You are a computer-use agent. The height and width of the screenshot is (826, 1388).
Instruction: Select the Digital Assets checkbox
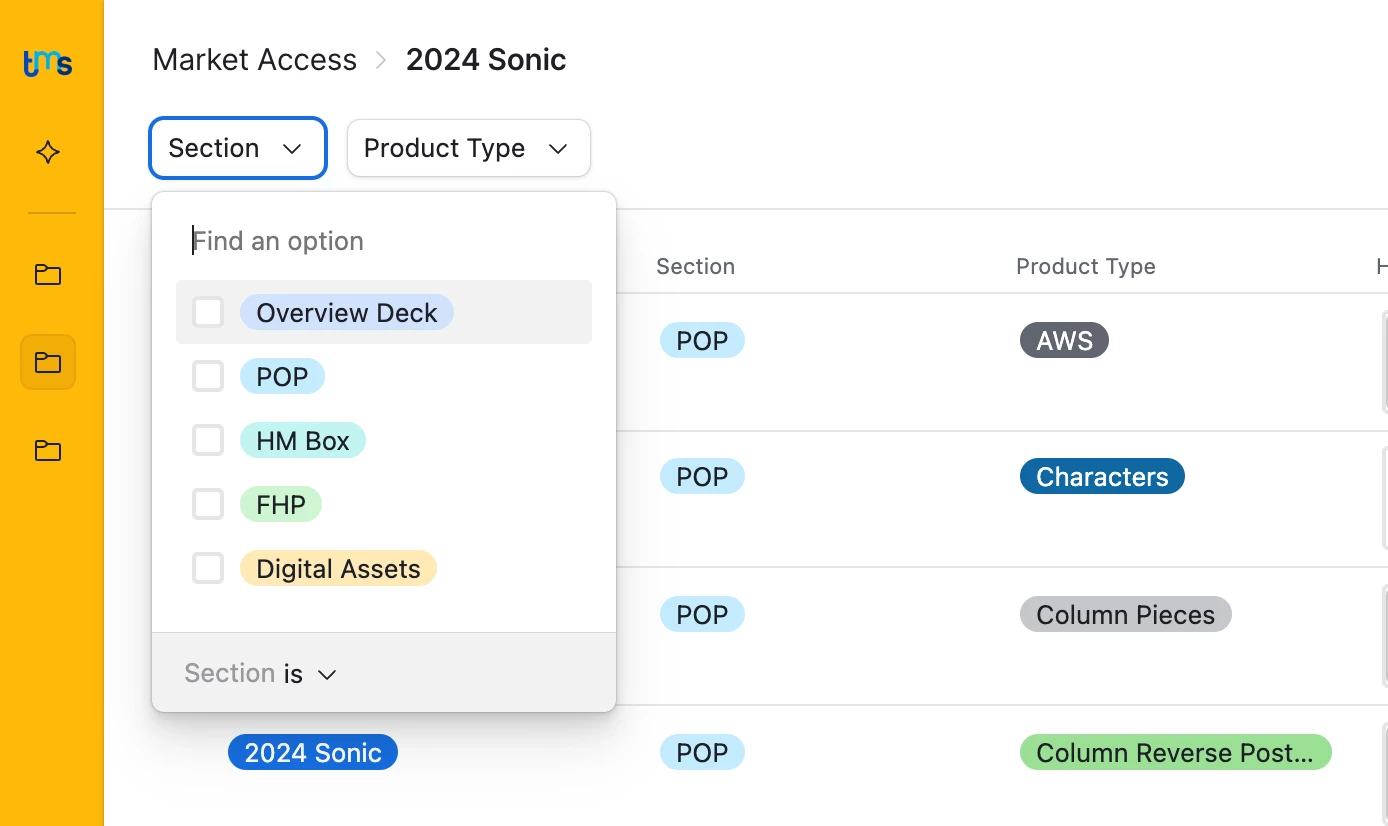(x=208, y=569)
